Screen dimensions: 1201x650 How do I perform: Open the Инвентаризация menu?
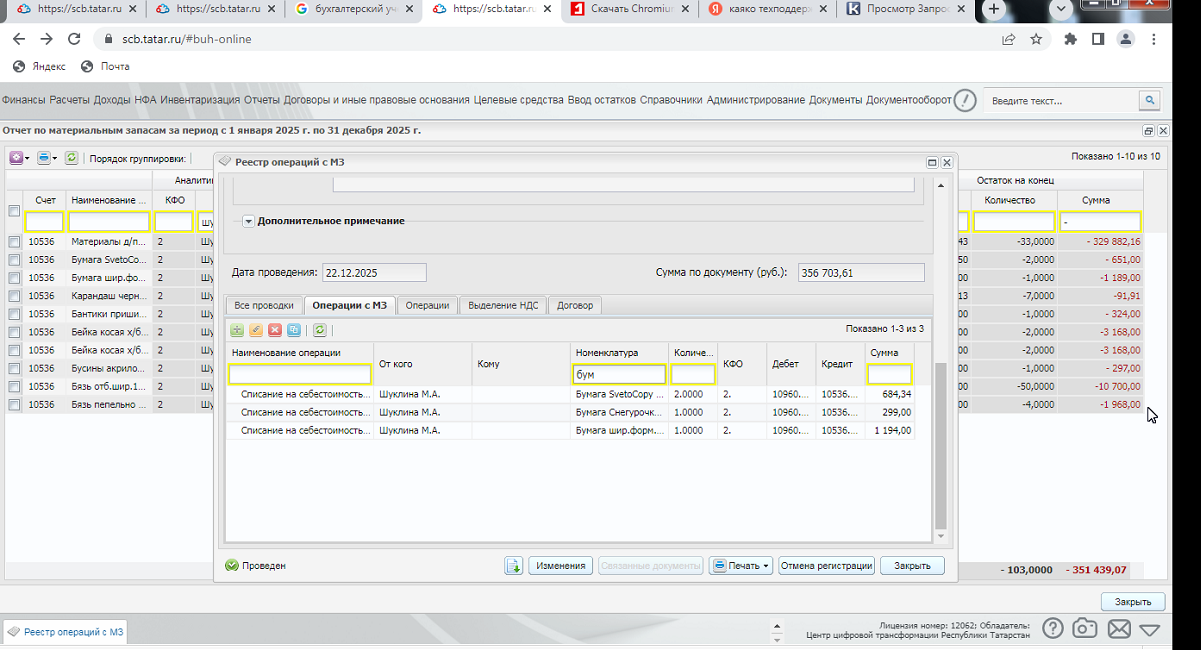tap(200, 100)
